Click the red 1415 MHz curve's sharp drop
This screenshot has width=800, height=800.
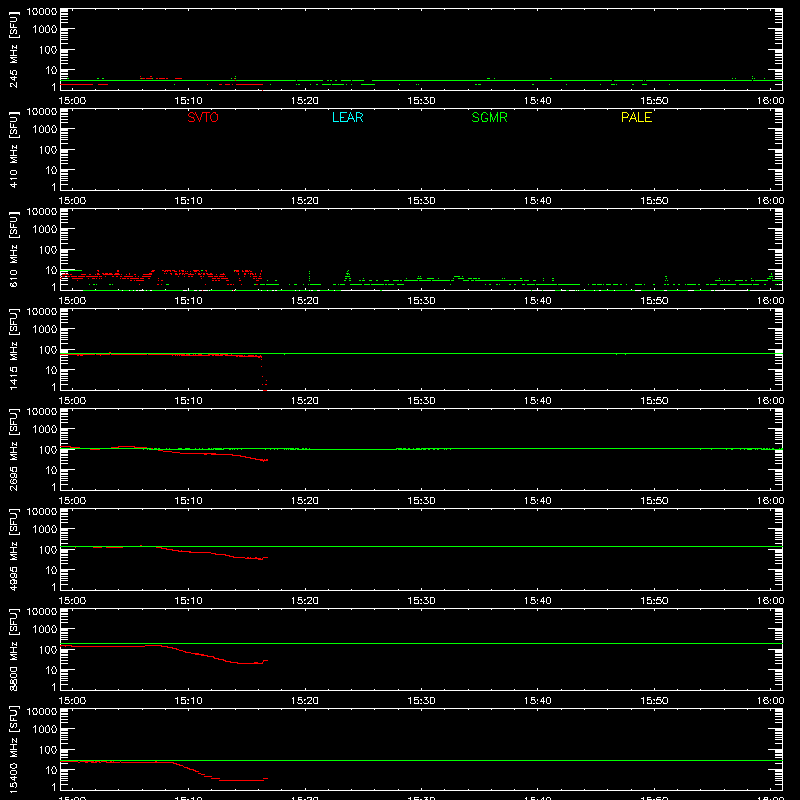(x=263, y=372)
